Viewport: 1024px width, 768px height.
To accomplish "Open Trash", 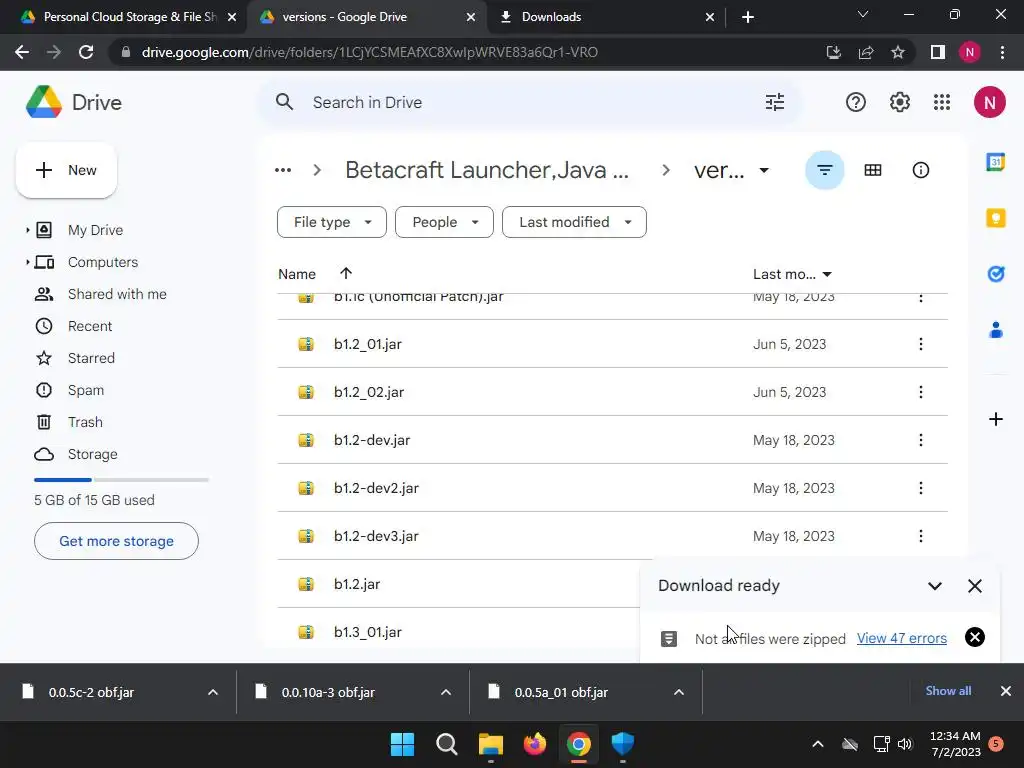I will coord(85,422).
